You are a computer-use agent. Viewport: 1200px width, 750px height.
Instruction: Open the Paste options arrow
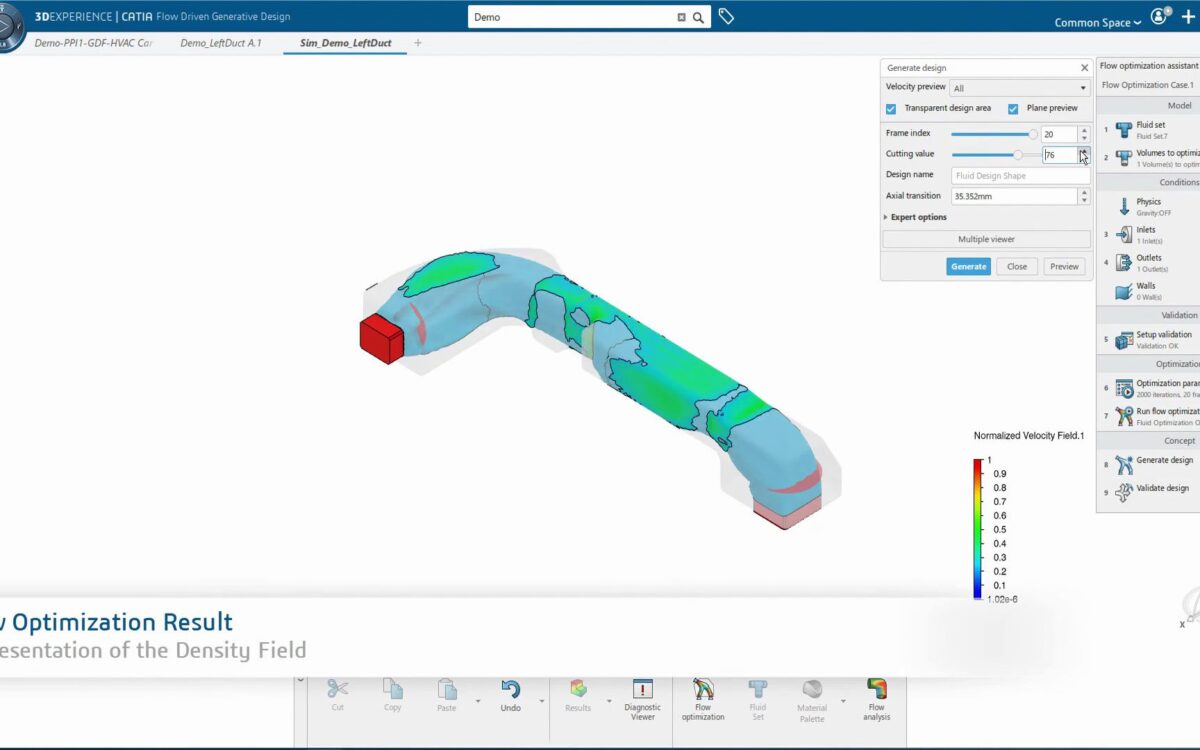(x=477, y=701)
